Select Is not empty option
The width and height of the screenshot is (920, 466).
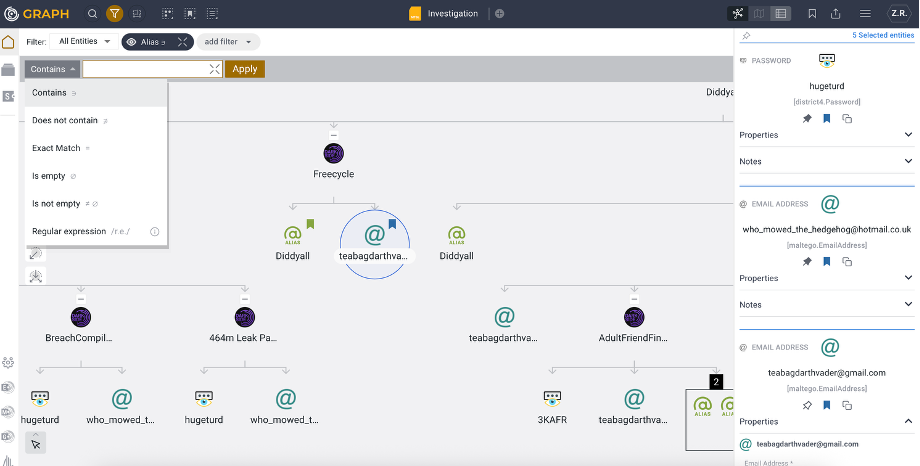96,204
